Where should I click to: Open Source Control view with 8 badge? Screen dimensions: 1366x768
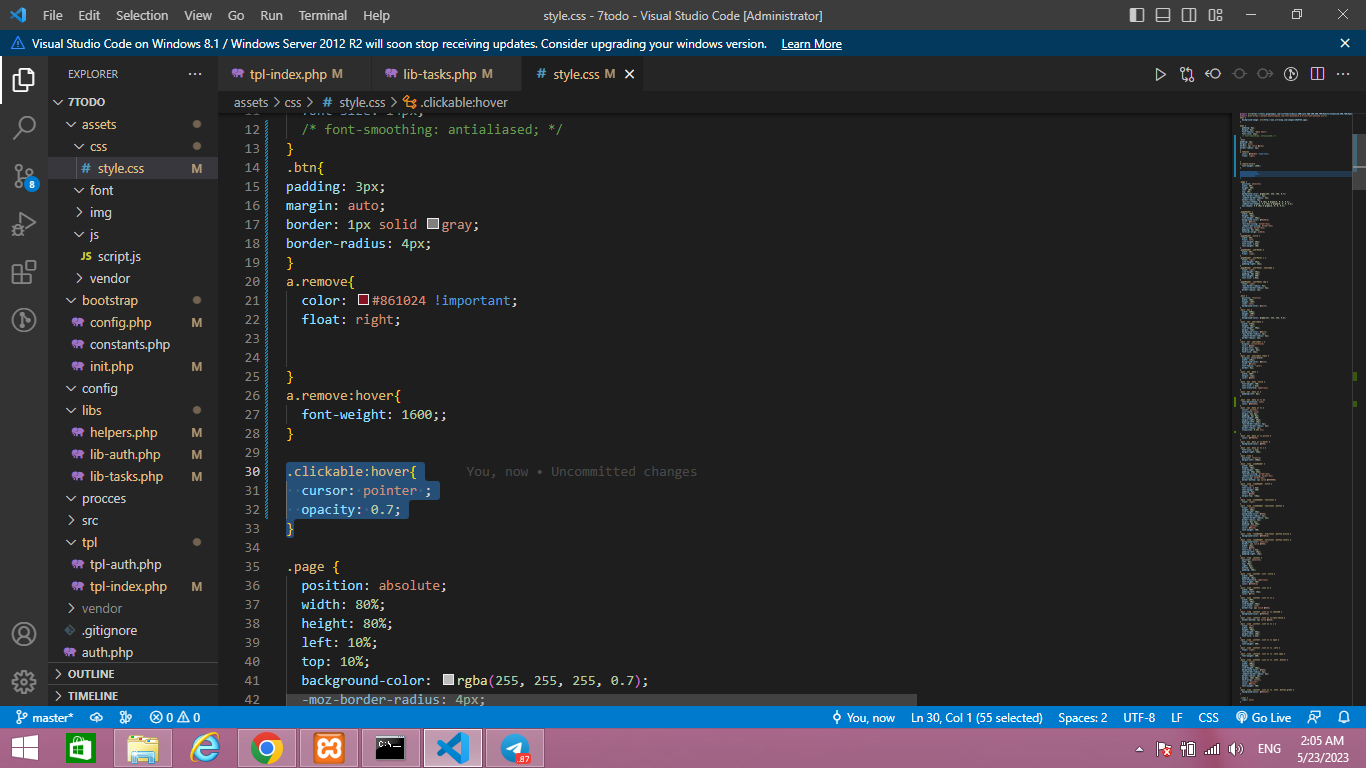point(24,177)
